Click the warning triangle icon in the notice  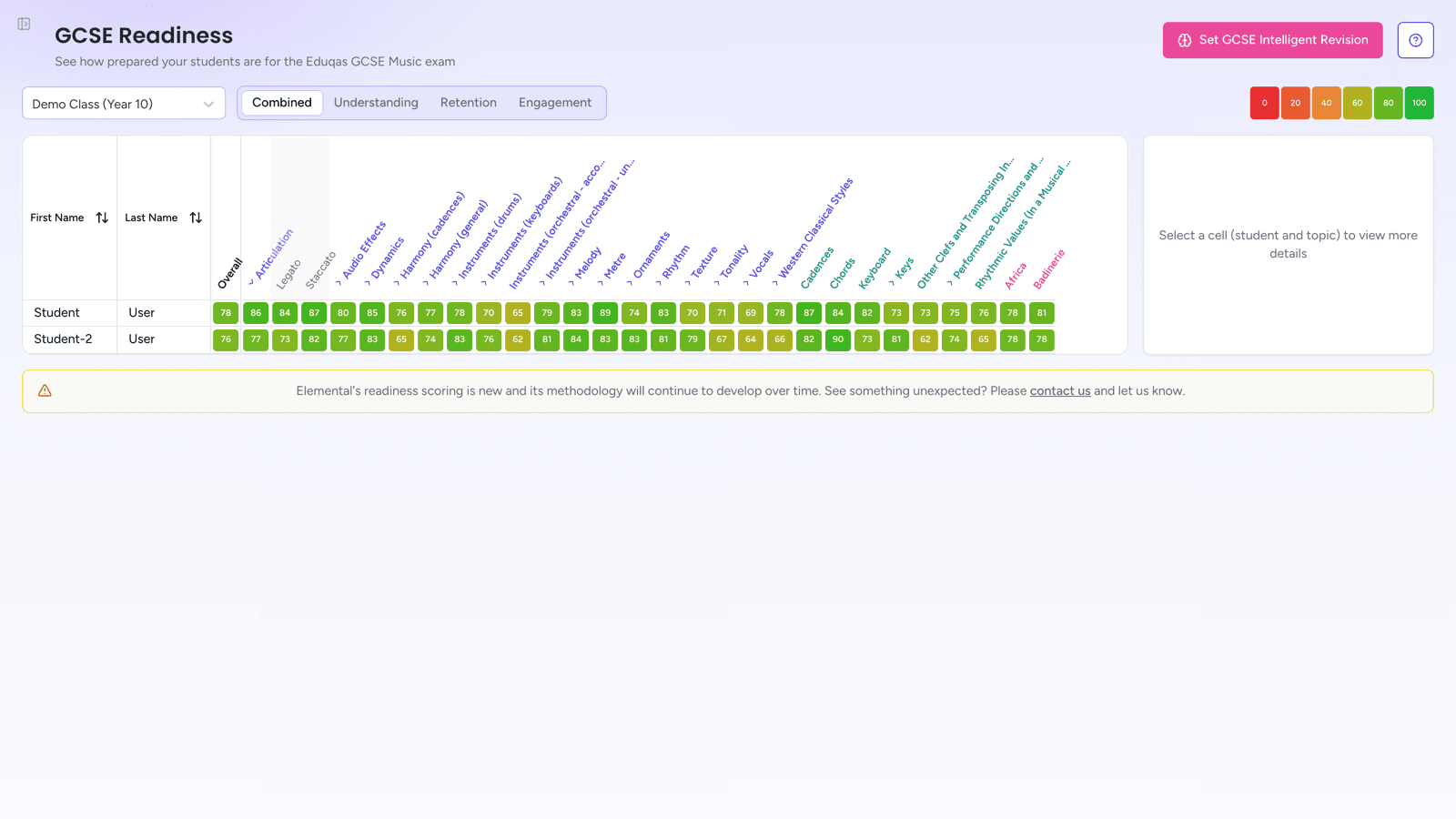coord(45,391)
